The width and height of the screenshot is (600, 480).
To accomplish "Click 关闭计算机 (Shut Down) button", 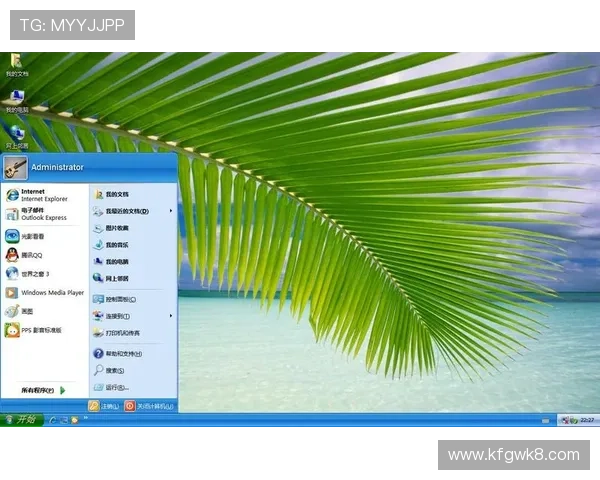I will tap(150, 406).
